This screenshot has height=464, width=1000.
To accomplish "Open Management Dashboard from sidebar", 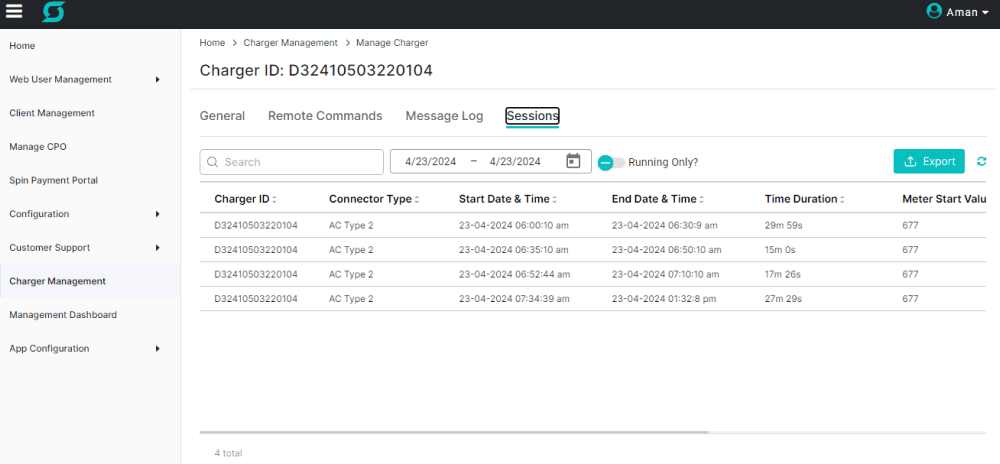I will point(63,315).
